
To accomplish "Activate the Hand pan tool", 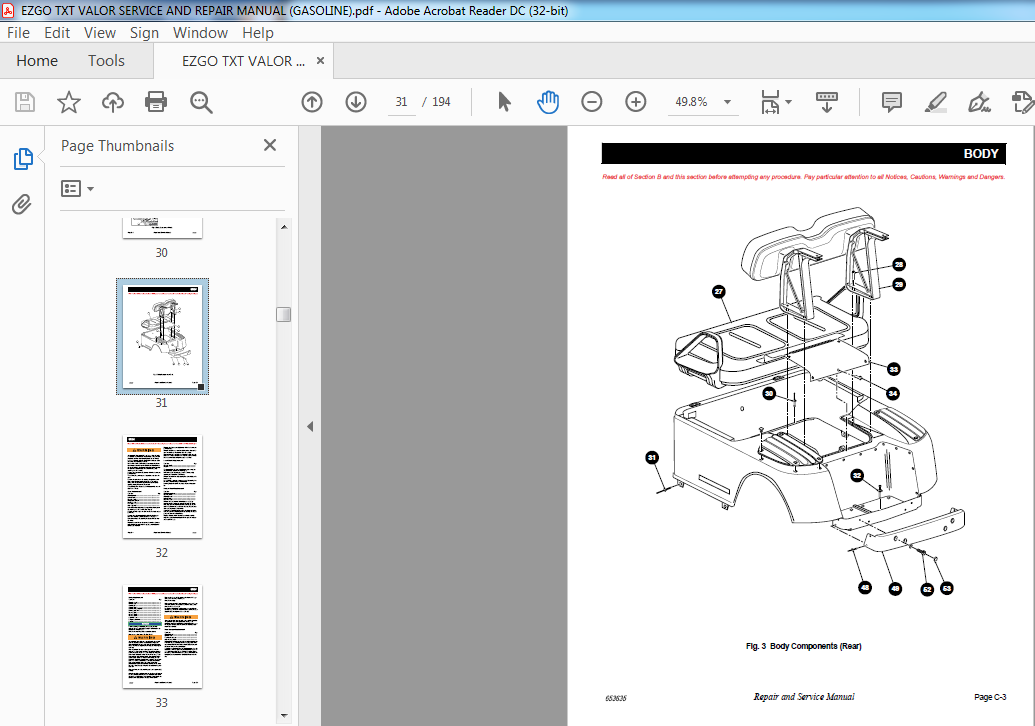I will click(548, 102).
